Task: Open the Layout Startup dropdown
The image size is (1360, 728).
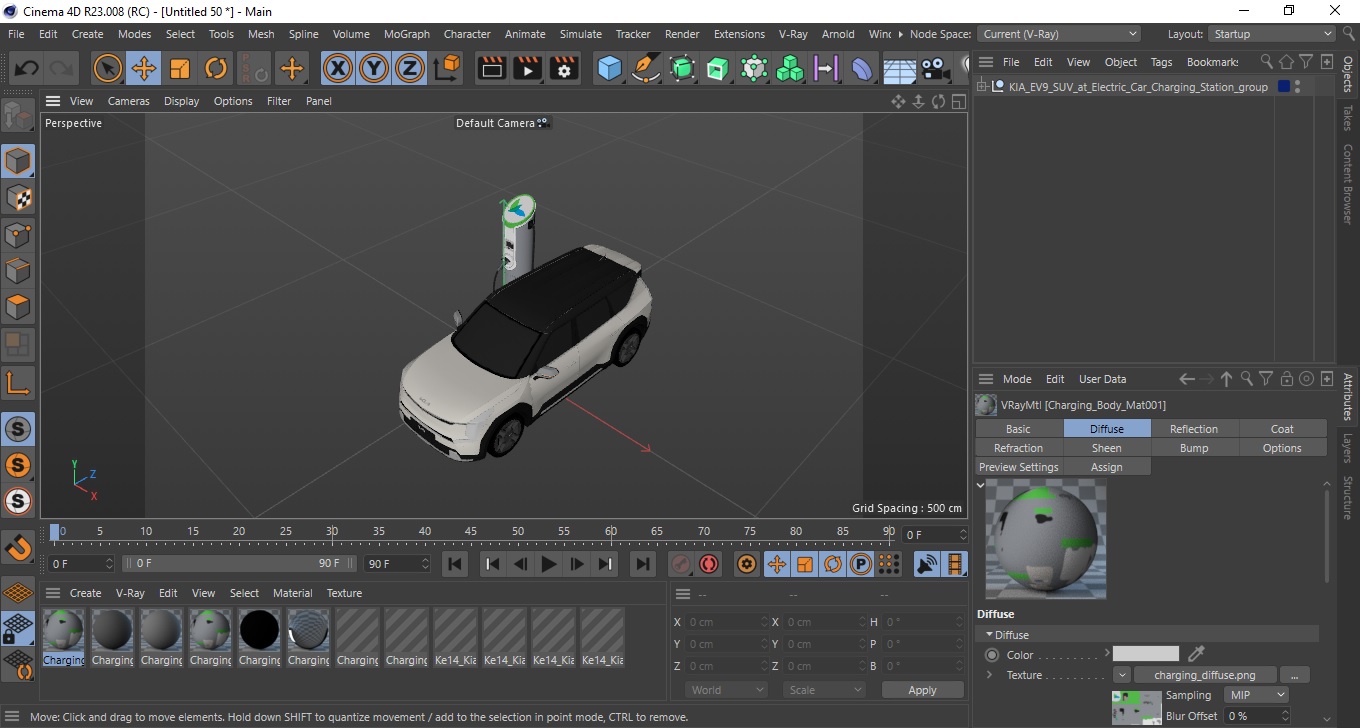Action: pyautogui.click(x=1272, y=34)
